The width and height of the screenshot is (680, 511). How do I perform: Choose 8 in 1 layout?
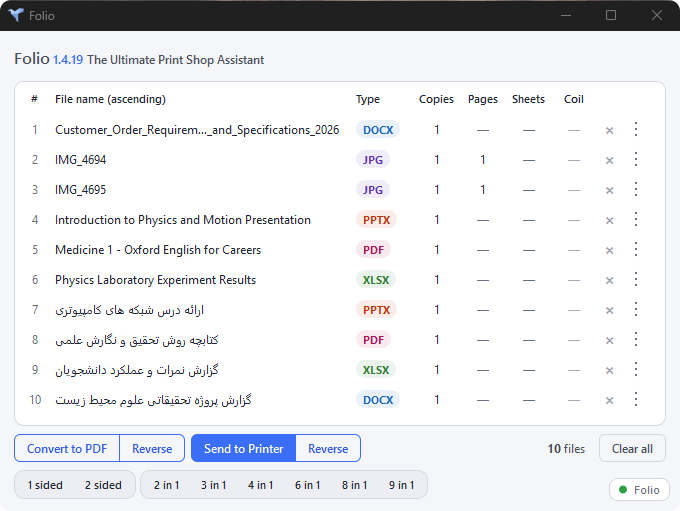coord(354,485)
